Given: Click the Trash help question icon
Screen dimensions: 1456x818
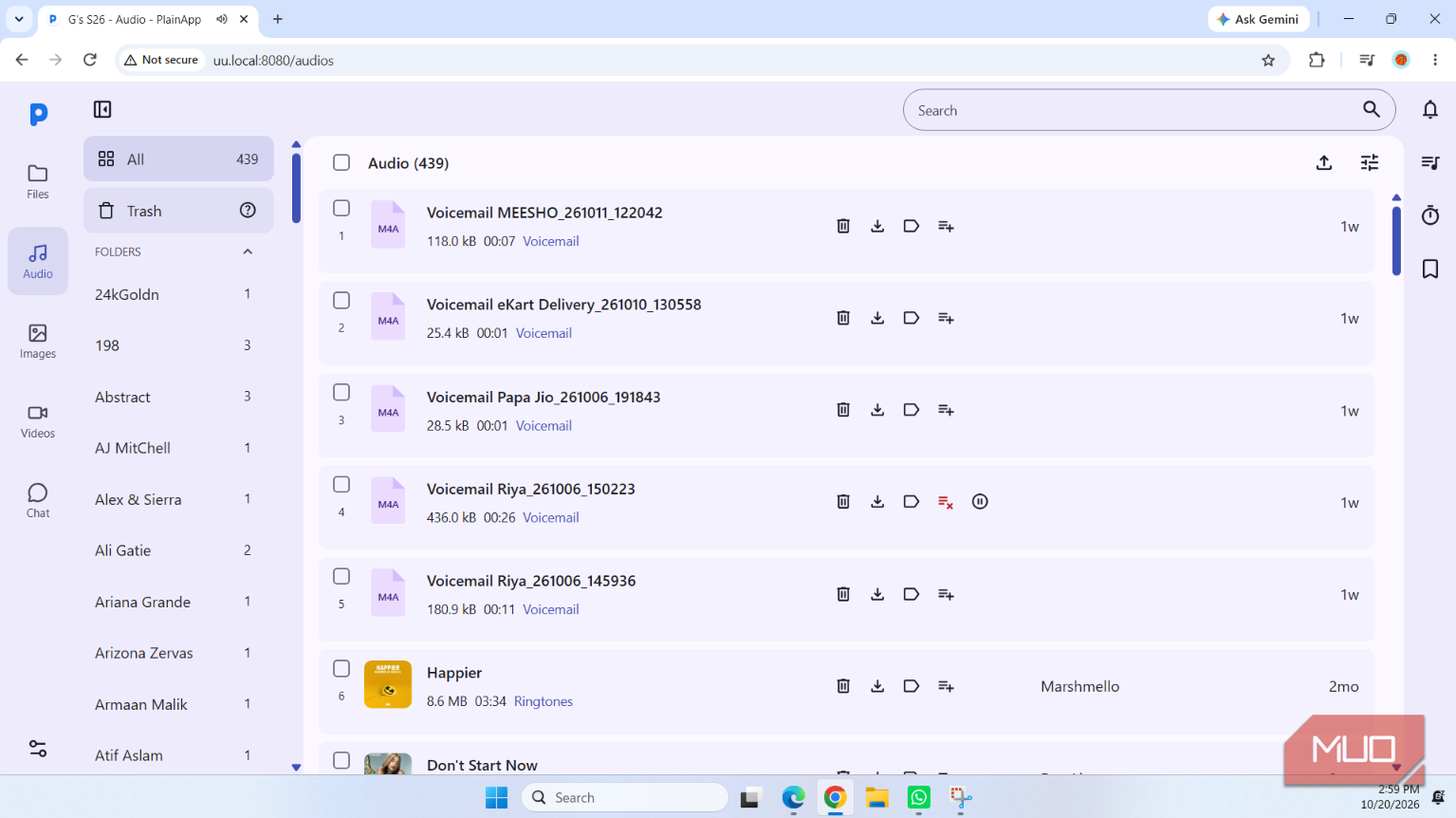Looking at the screenshot, I should (x=248, y=211).
